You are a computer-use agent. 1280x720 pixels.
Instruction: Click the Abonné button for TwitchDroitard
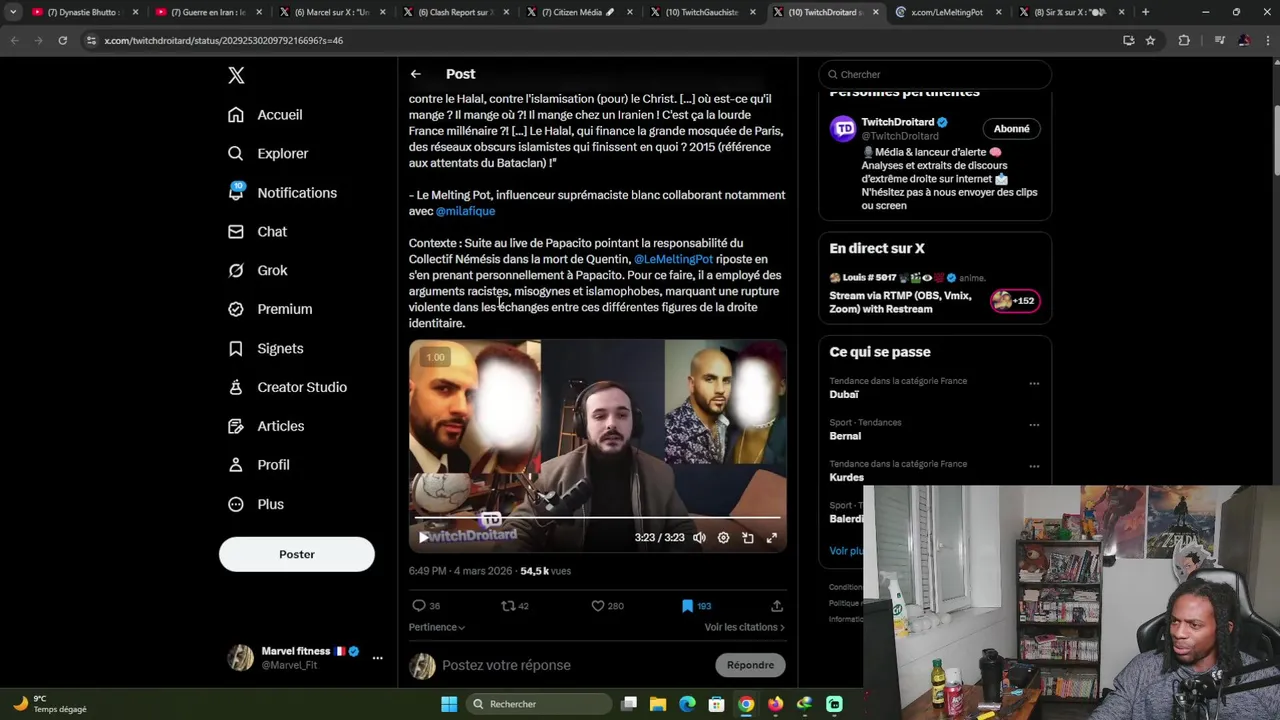point(1011,128)
